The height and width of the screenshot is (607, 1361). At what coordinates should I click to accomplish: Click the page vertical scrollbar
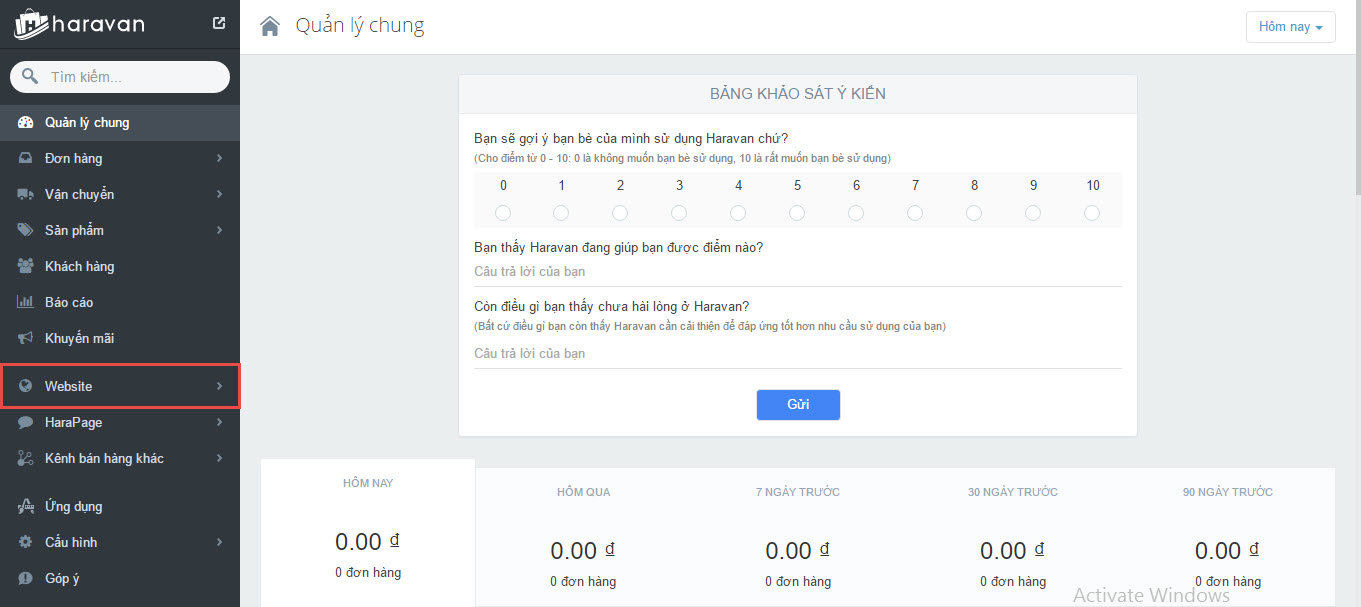pyautogui.click(x=1356, y=120)
